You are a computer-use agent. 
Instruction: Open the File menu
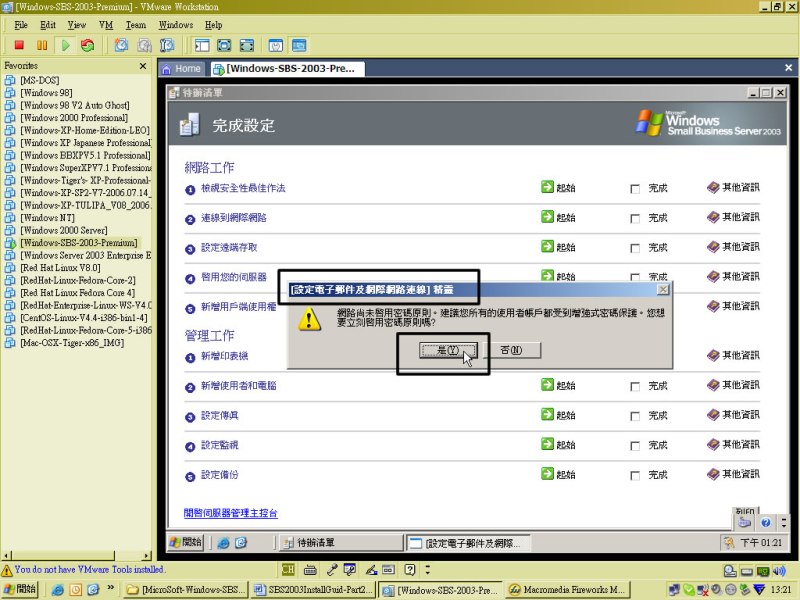(x=21, y=24)
